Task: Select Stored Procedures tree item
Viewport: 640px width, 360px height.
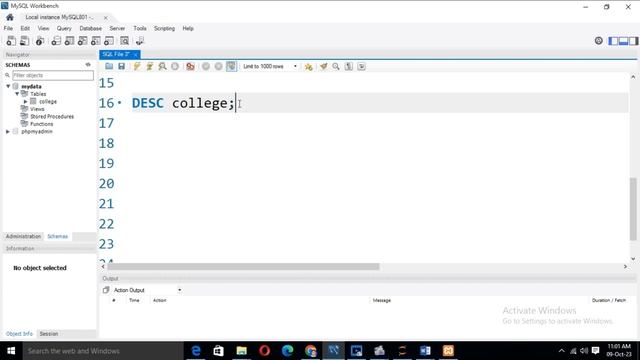Action: [52, 116]
